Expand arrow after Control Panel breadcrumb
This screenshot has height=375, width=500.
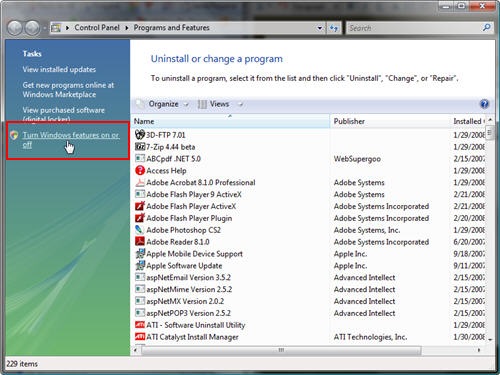point(127,28)
